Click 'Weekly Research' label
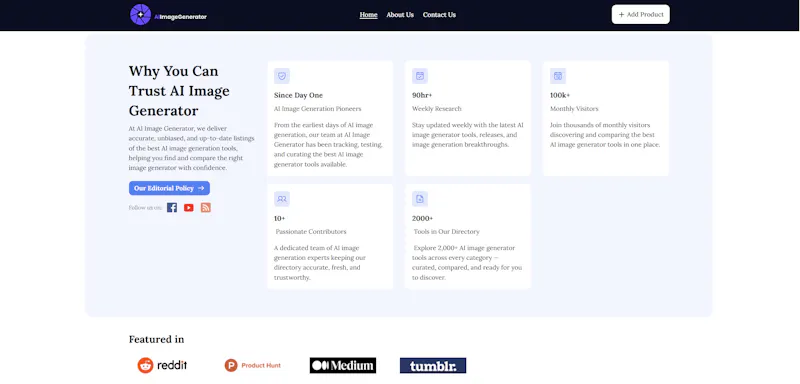This screenshot has height=384, width=800. click(437, 109)
